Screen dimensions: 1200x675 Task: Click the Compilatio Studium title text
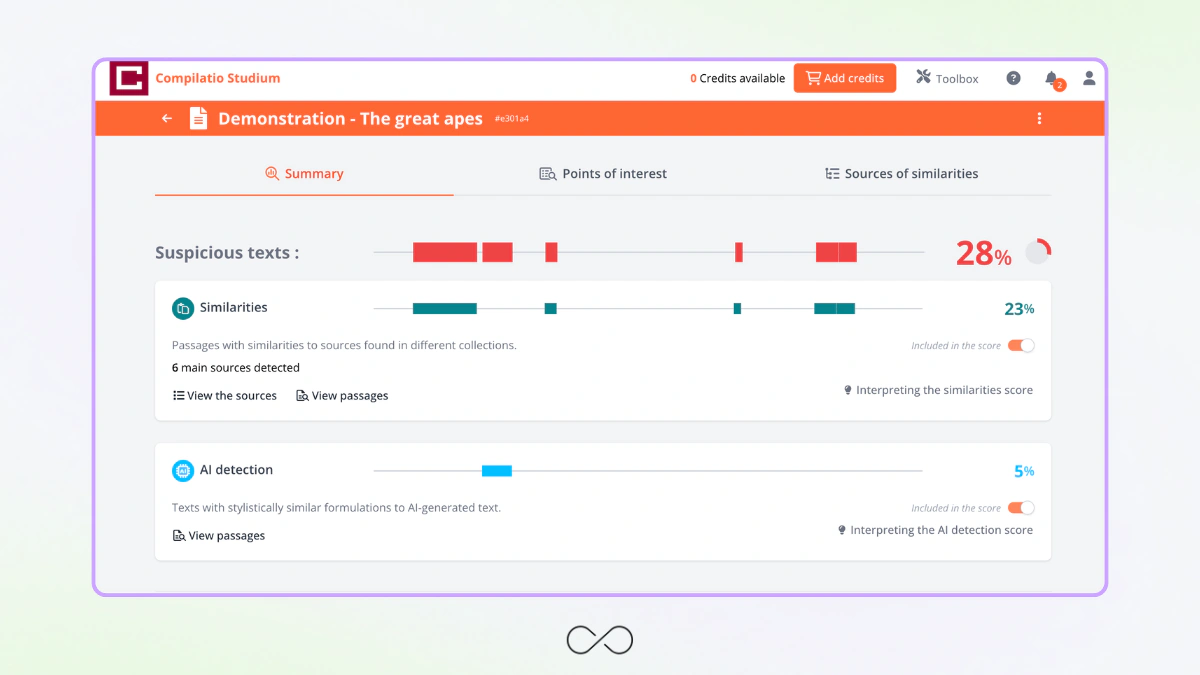218,78
